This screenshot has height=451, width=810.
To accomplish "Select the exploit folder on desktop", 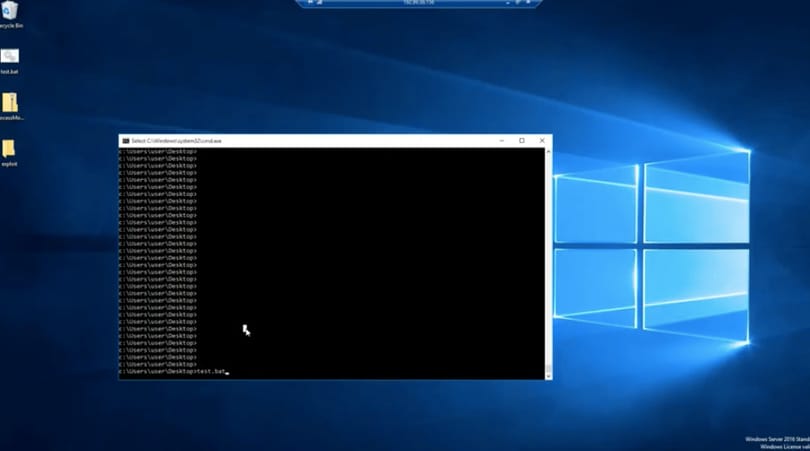I will (9, 152).
